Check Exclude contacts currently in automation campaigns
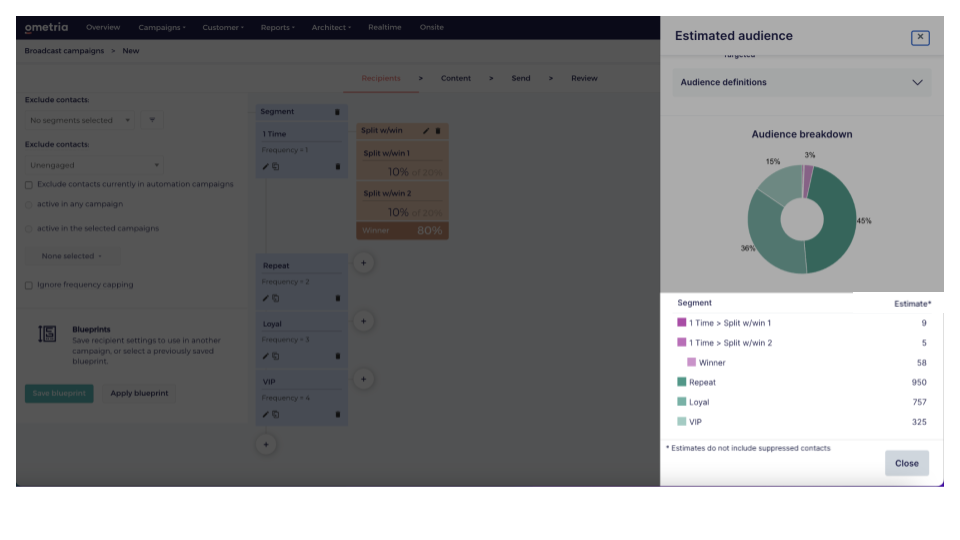The image size is (960, 540). 29,185
